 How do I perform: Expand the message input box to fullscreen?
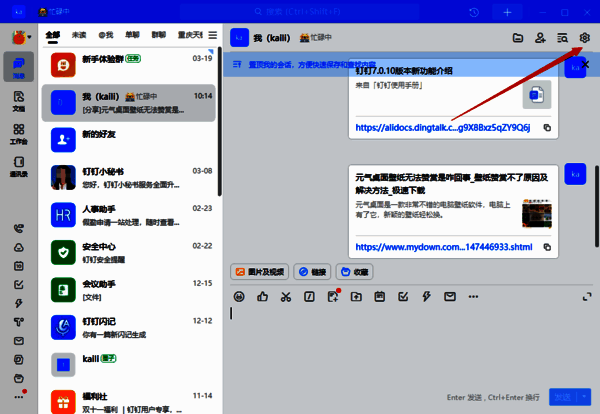point(586,296)
